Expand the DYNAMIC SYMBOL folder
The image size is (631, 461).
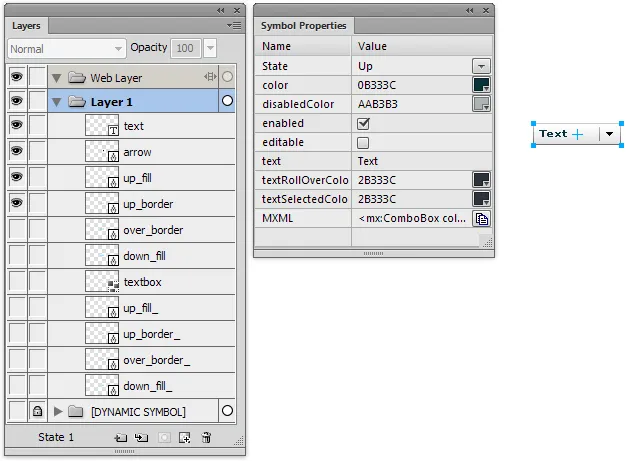(x=58, y=411)
